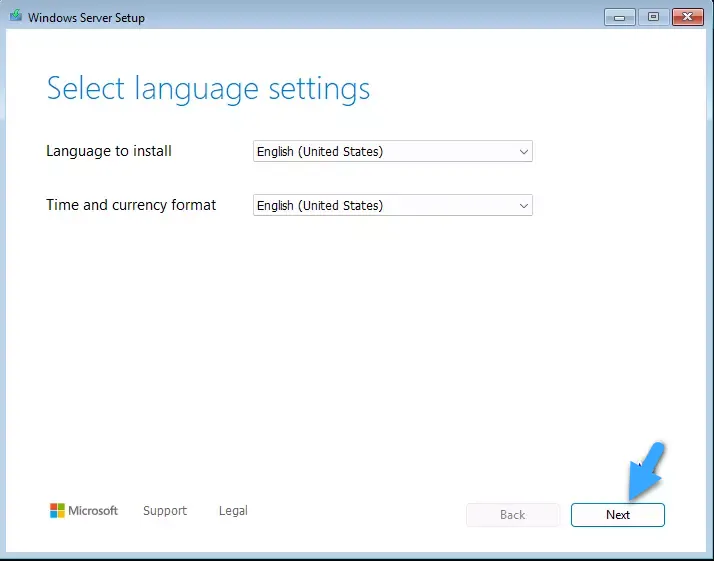This screenshot has width=714, height=561.
Task: Click the Next button
Action: coord(617,515)
